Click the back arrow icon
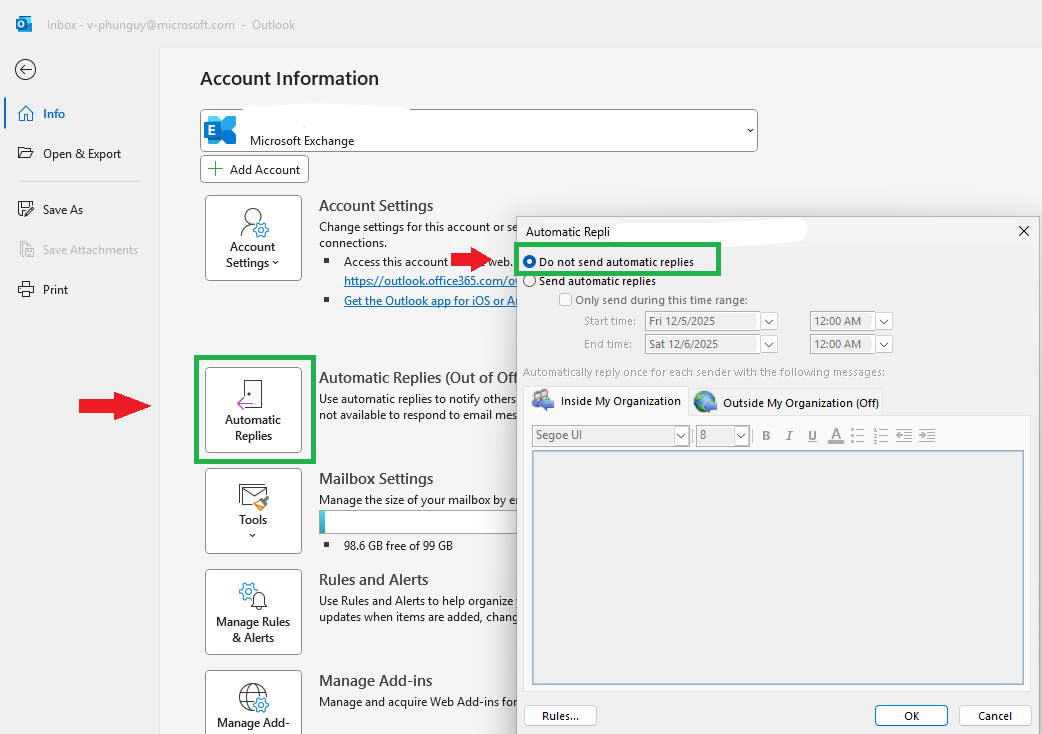The height and width of the screenshot is (734, 1042). (25, 69)
